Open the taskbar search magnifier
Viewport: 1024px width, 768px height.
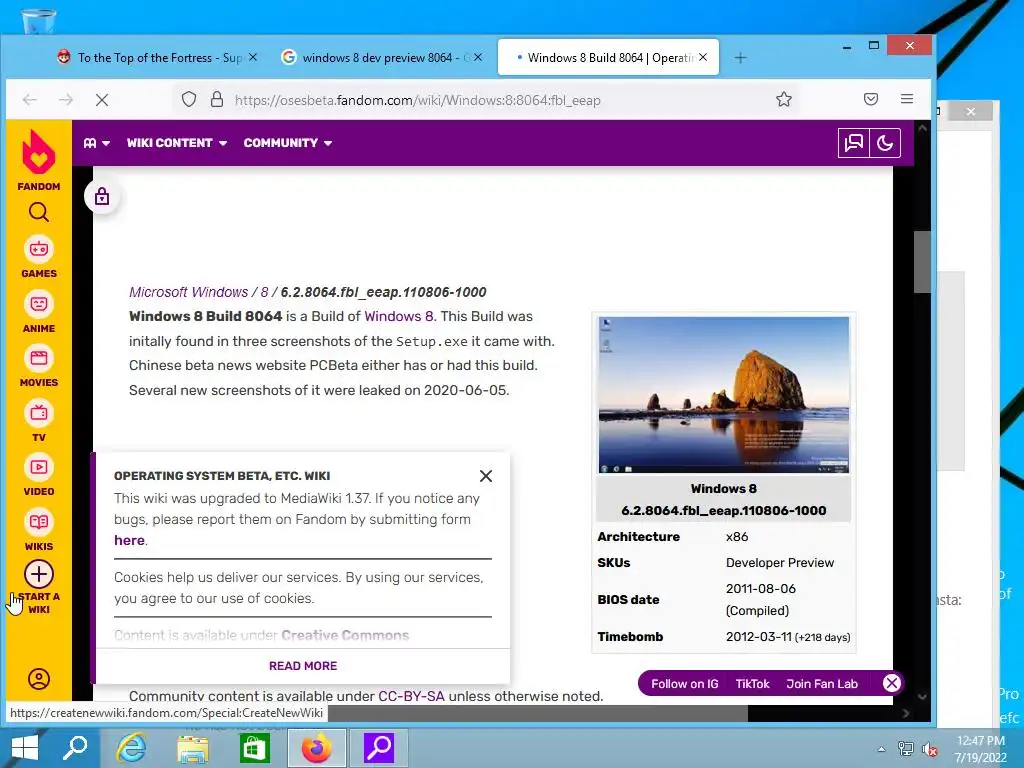click(x=75, y=748)
